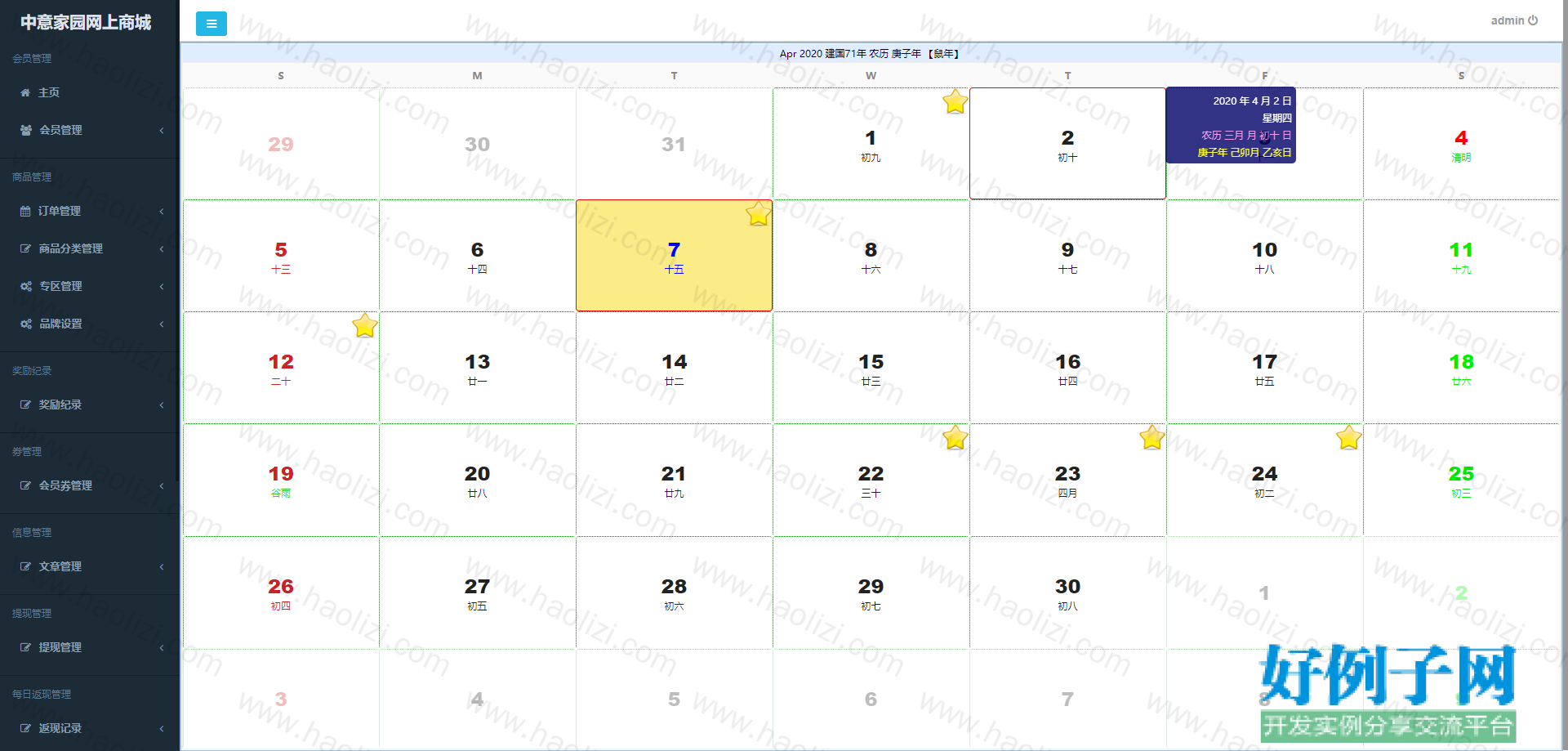1568x751 pixels.
Task: Open the 专区管理 menu item
Action: 90,286
